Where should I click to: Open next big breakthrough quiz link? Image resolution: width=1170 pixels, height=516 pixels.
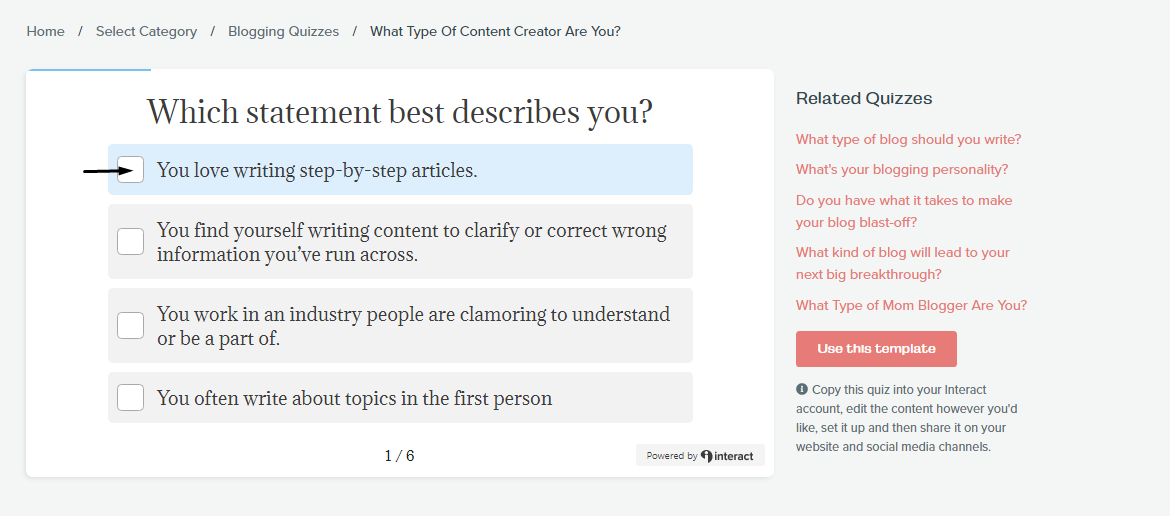tap(903, 263)
